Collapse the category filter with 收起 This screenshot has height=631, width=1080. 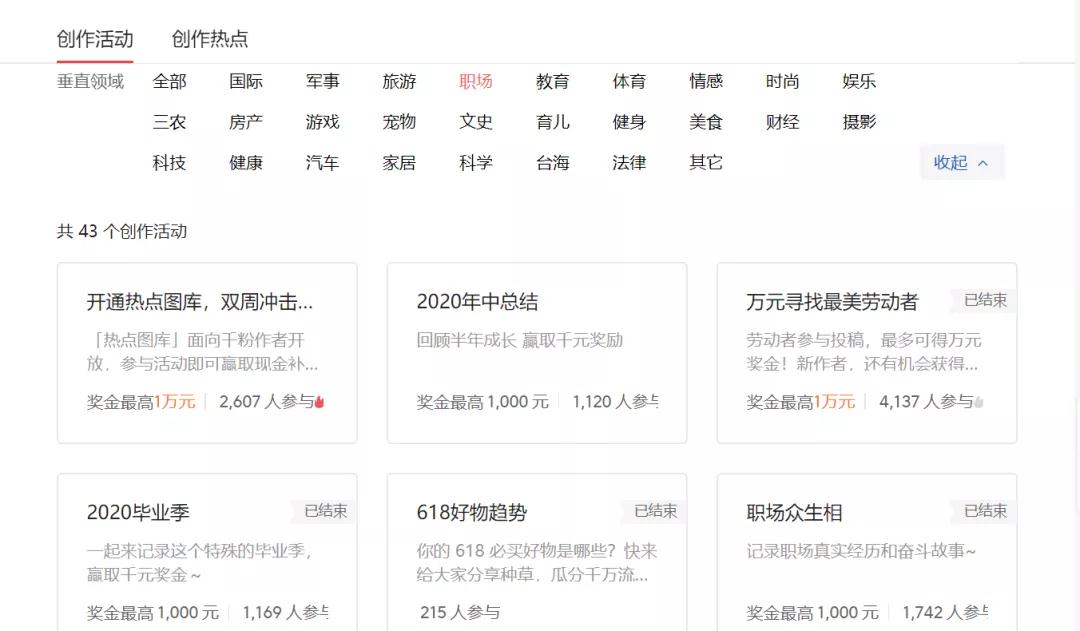(x=961, y=163)
